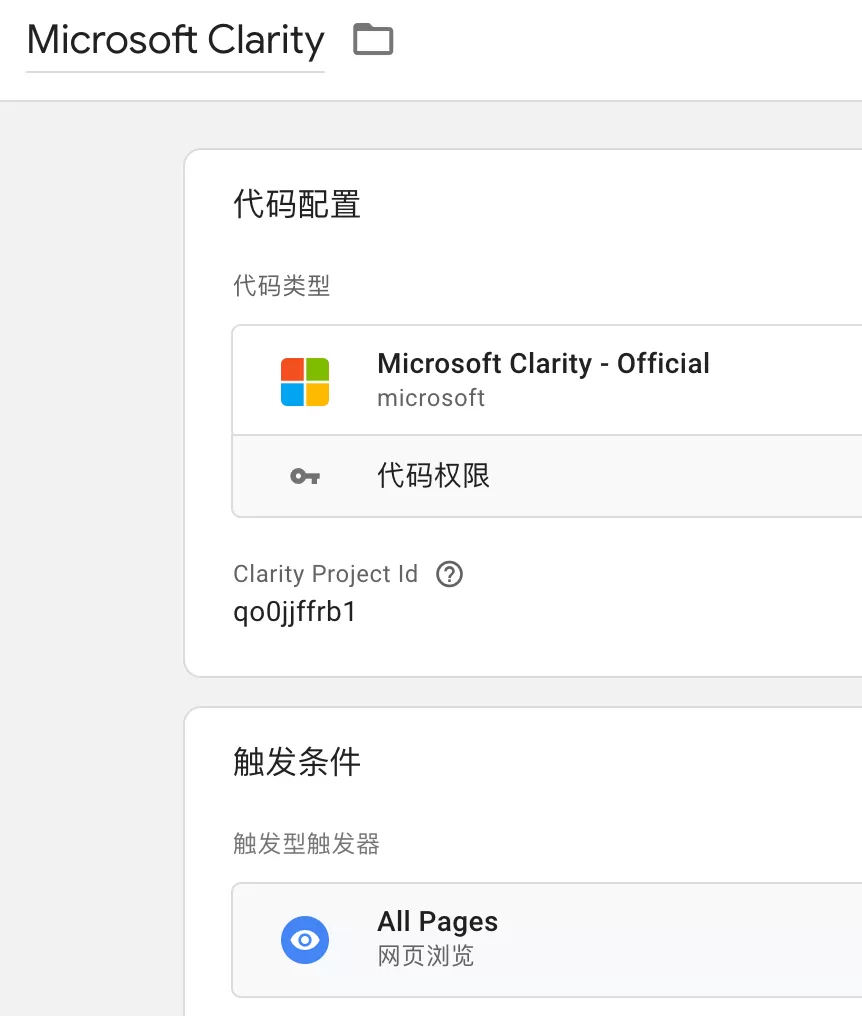Click the key icon next to 代码权限
The image size is (862, 1016).
(305, 476)
